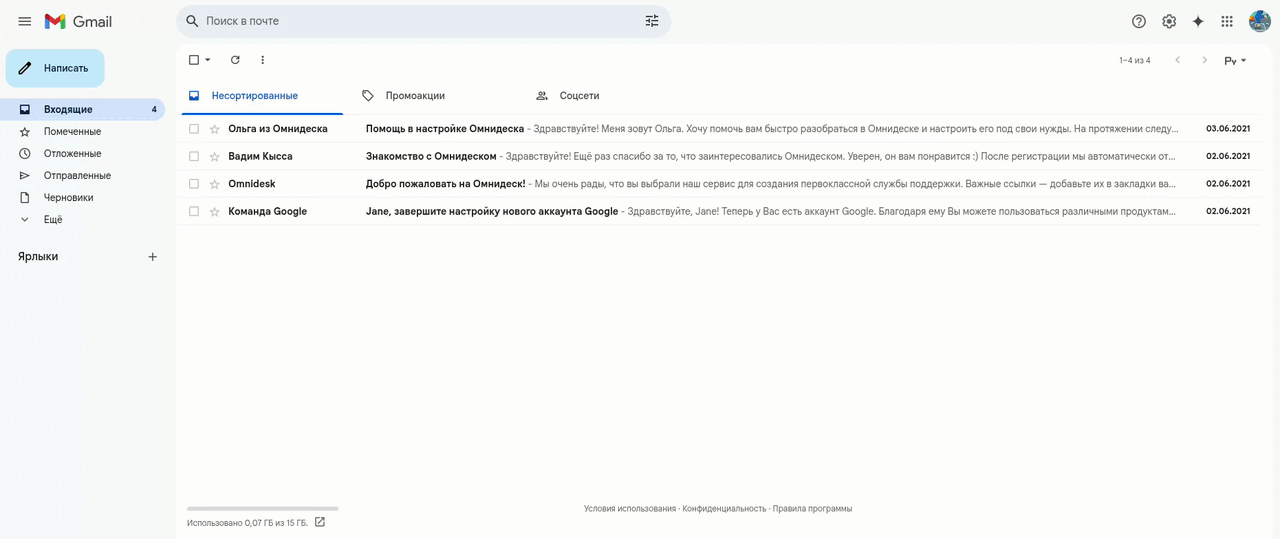The height and width of the screenshot is (539, 1280).
Task: Open the main menu hamburger icon
Action: pyautogui.click(x=25, y=21)
